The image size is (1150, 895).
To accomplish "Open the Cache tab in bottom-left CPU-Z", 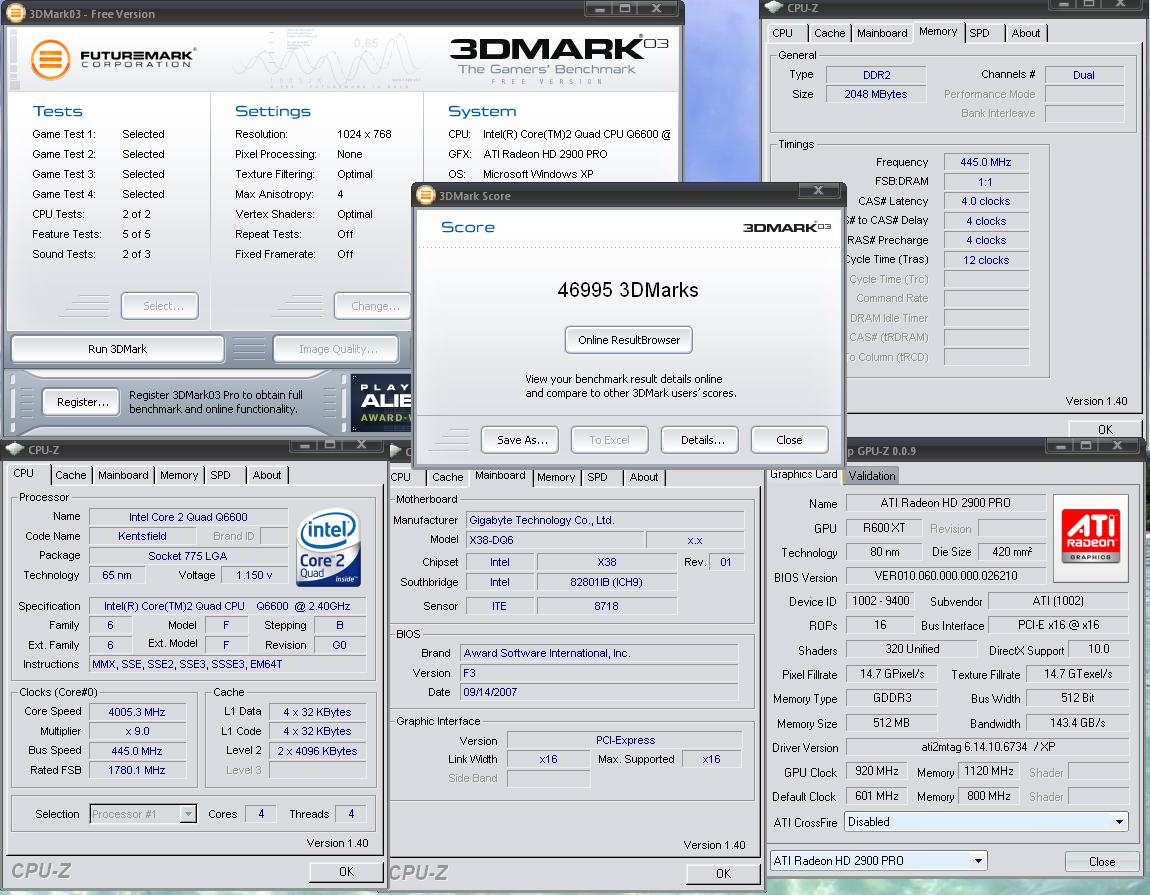I will tap(70, 475).
